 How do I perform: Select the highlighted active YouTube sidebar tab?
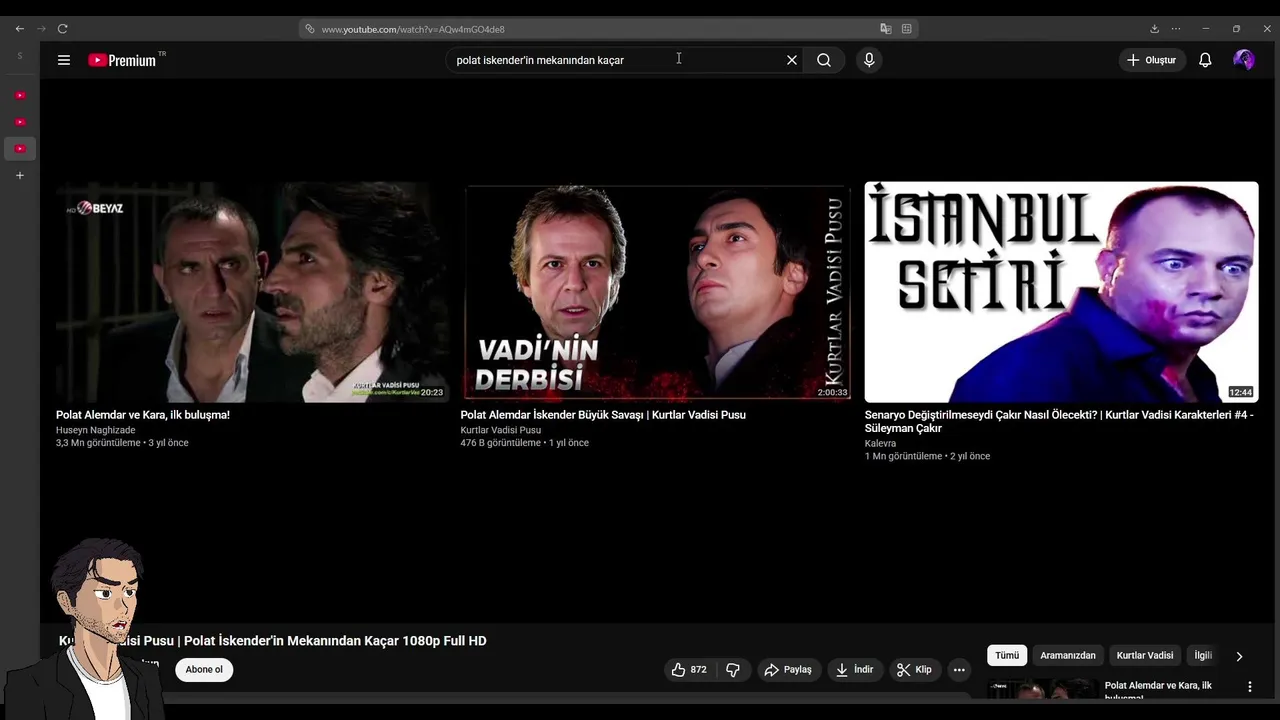click(x=19, y=149)
